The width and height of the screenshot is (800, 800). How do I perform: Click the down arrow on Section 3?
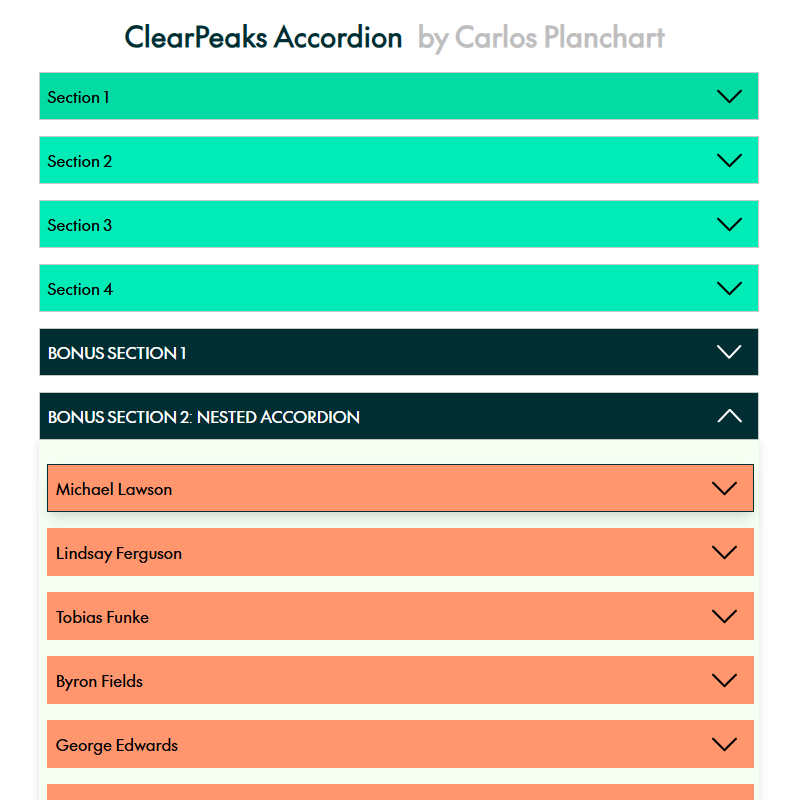click(730, 225)
